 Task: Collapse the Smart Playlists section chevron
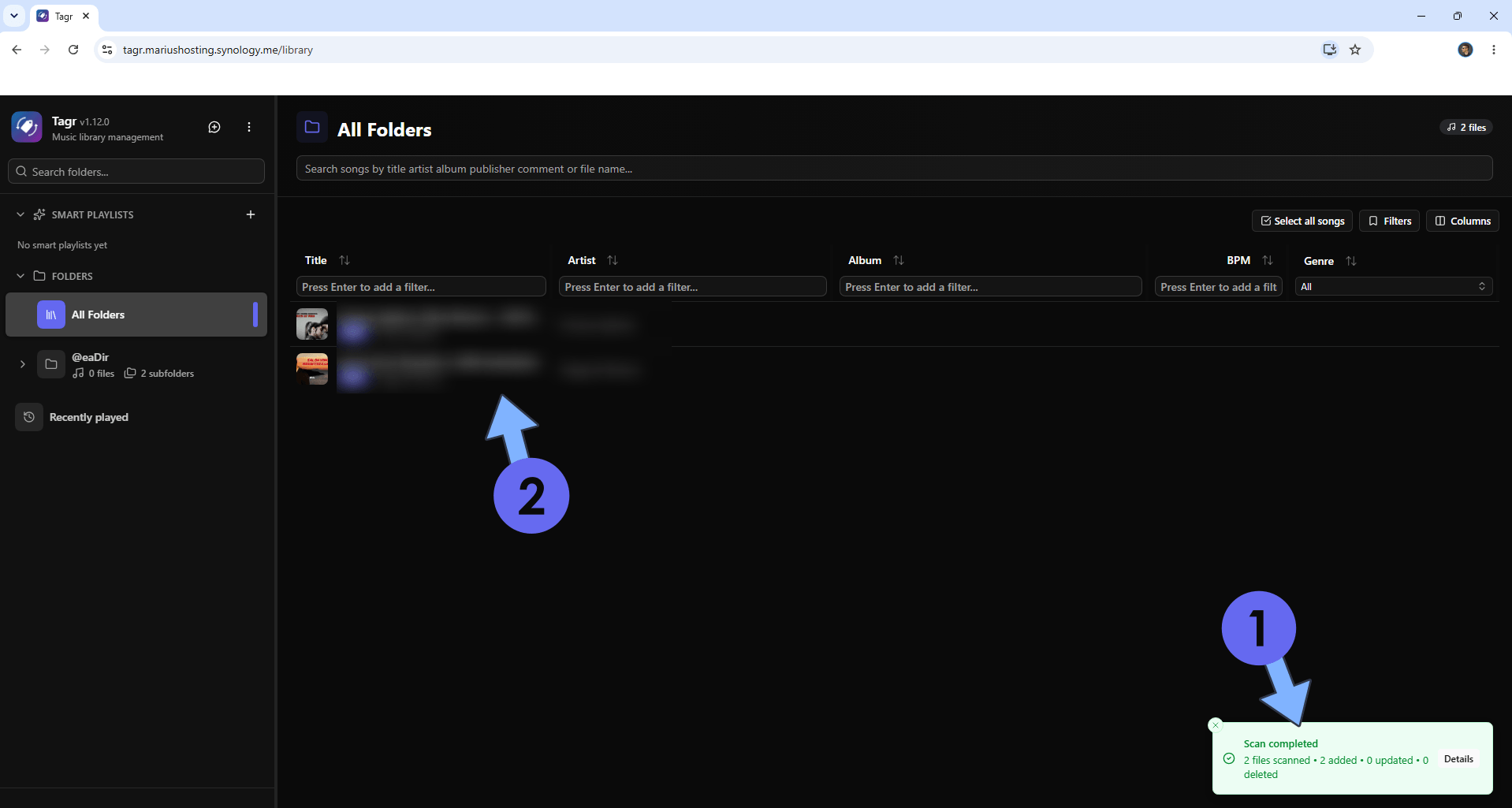(x=20, y=214)
